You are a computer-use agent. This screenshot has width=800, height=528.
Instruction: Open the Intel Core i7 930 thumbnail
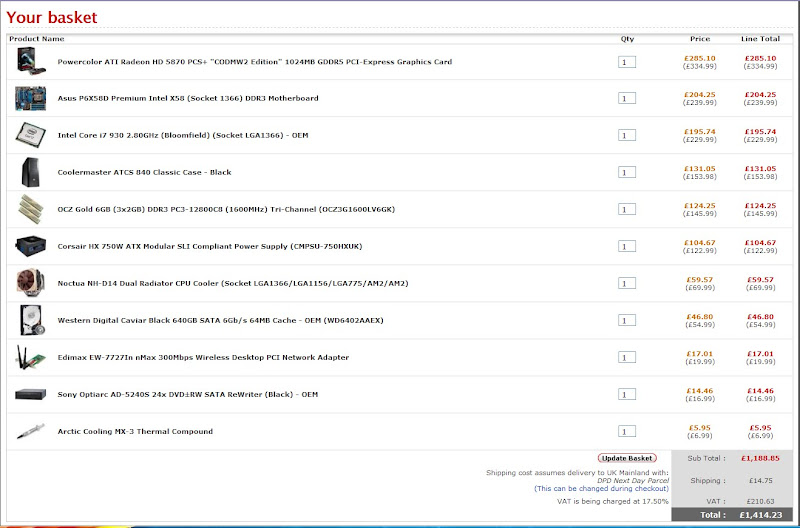coord(30,135)
